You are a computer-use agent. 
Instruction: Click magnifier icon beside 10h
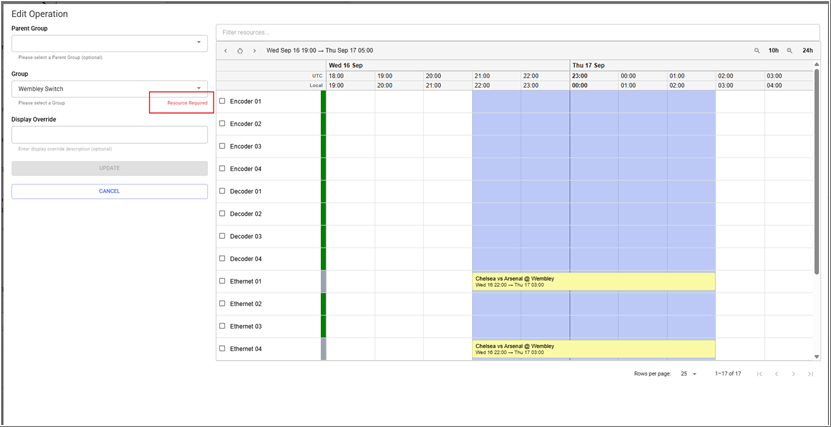(x=757, y=51)
